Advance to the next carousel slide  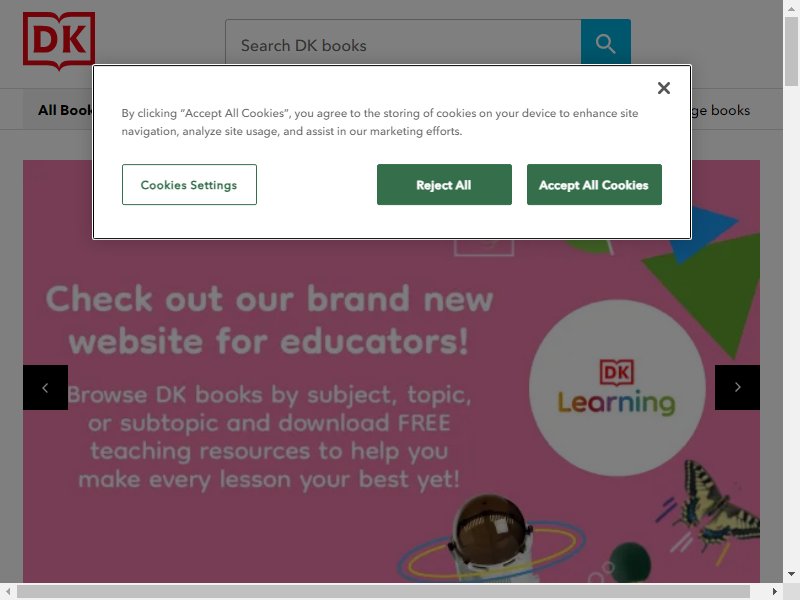point(737,387)
